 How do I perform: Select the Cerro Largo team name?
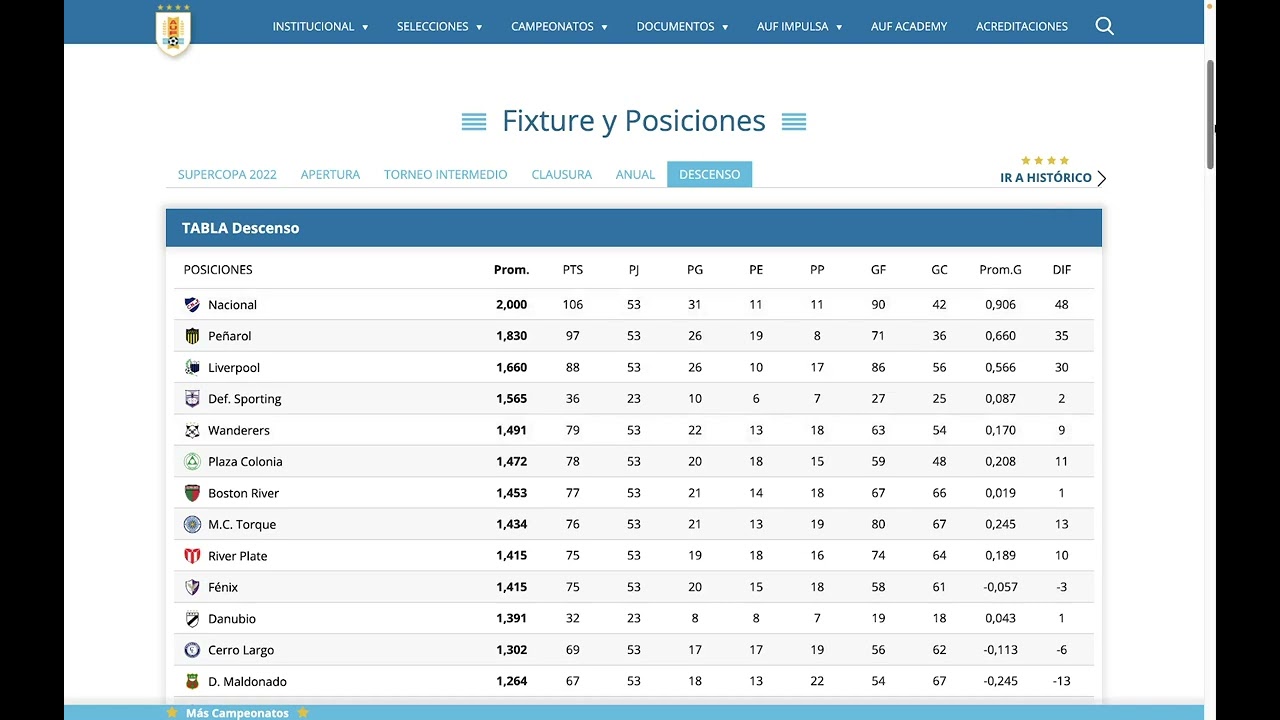click(241, 650)
